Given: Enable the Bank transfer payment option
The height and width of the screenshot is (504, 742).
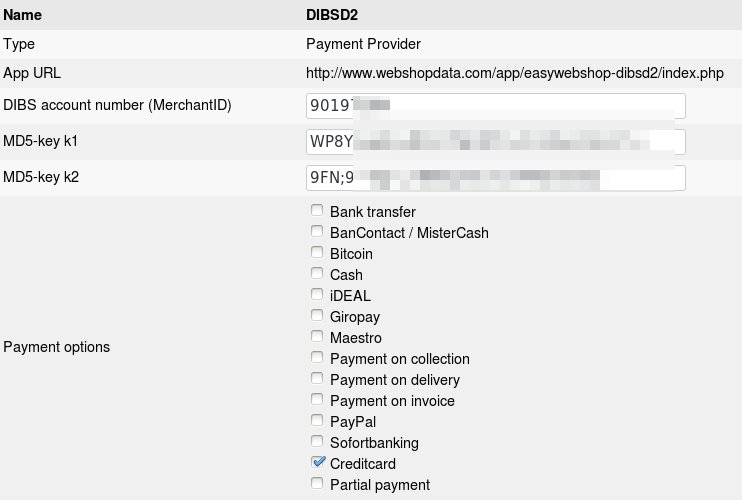Looking at the screenshot, I should click(x=317, y=211).
